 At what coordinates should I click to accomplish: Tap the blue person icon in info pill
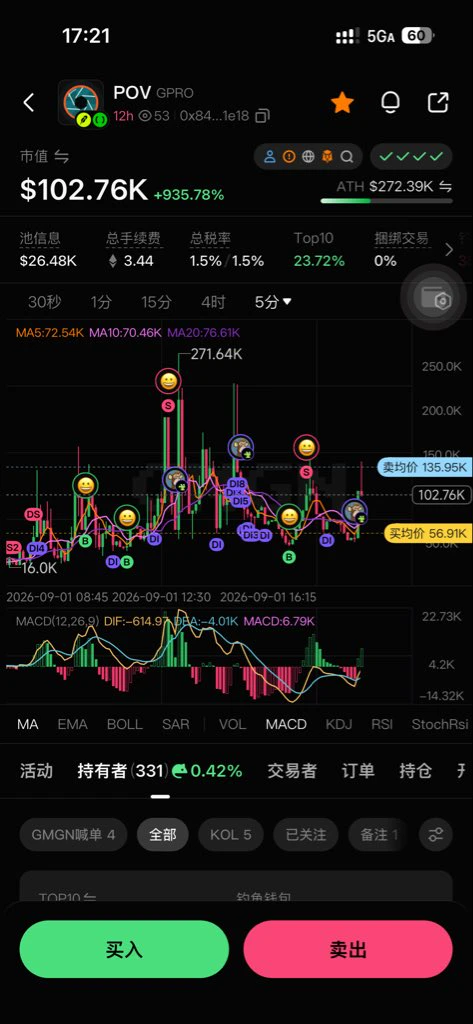269,157
